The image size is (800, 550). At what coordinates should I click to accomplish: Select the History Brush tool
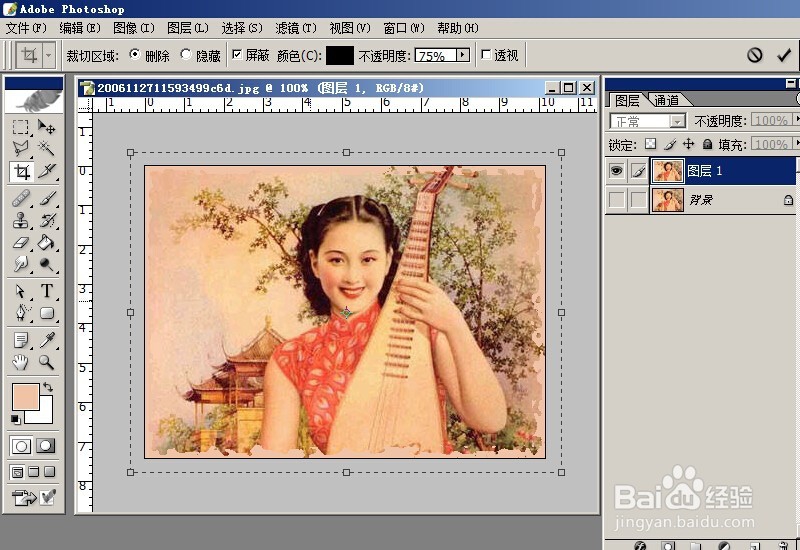pos(46,220)
